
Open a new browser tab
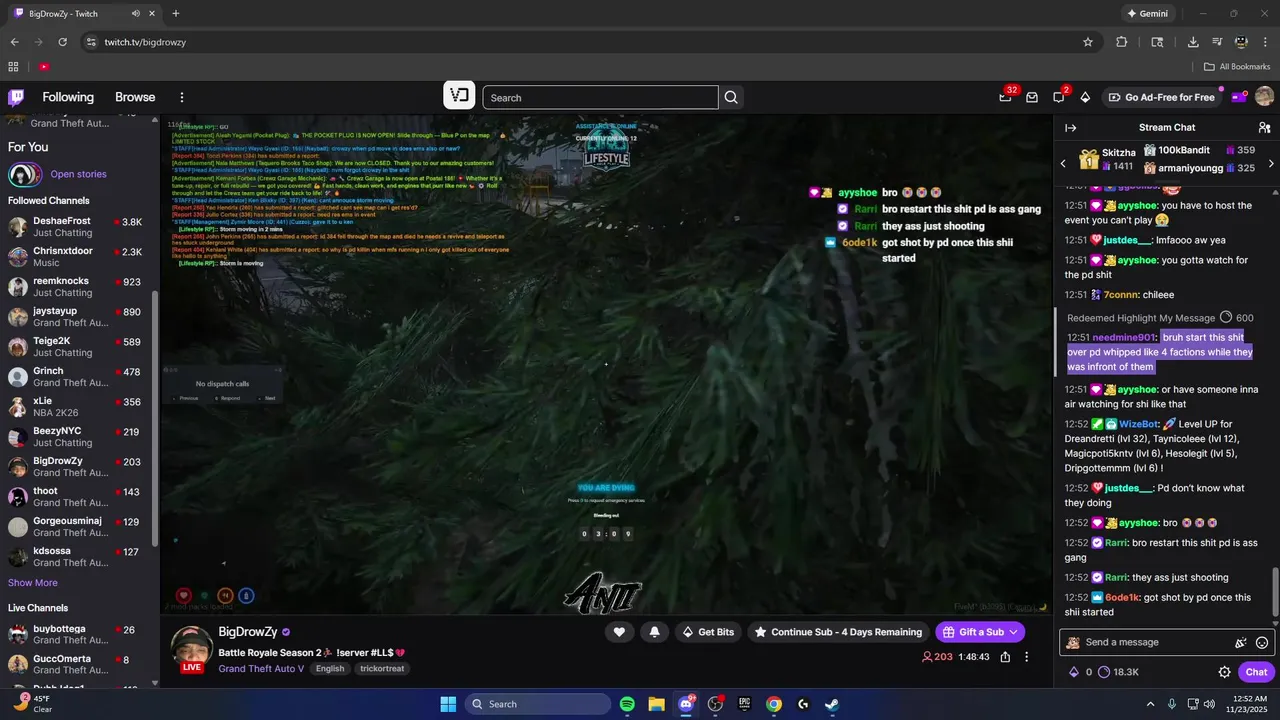(176, 14)
